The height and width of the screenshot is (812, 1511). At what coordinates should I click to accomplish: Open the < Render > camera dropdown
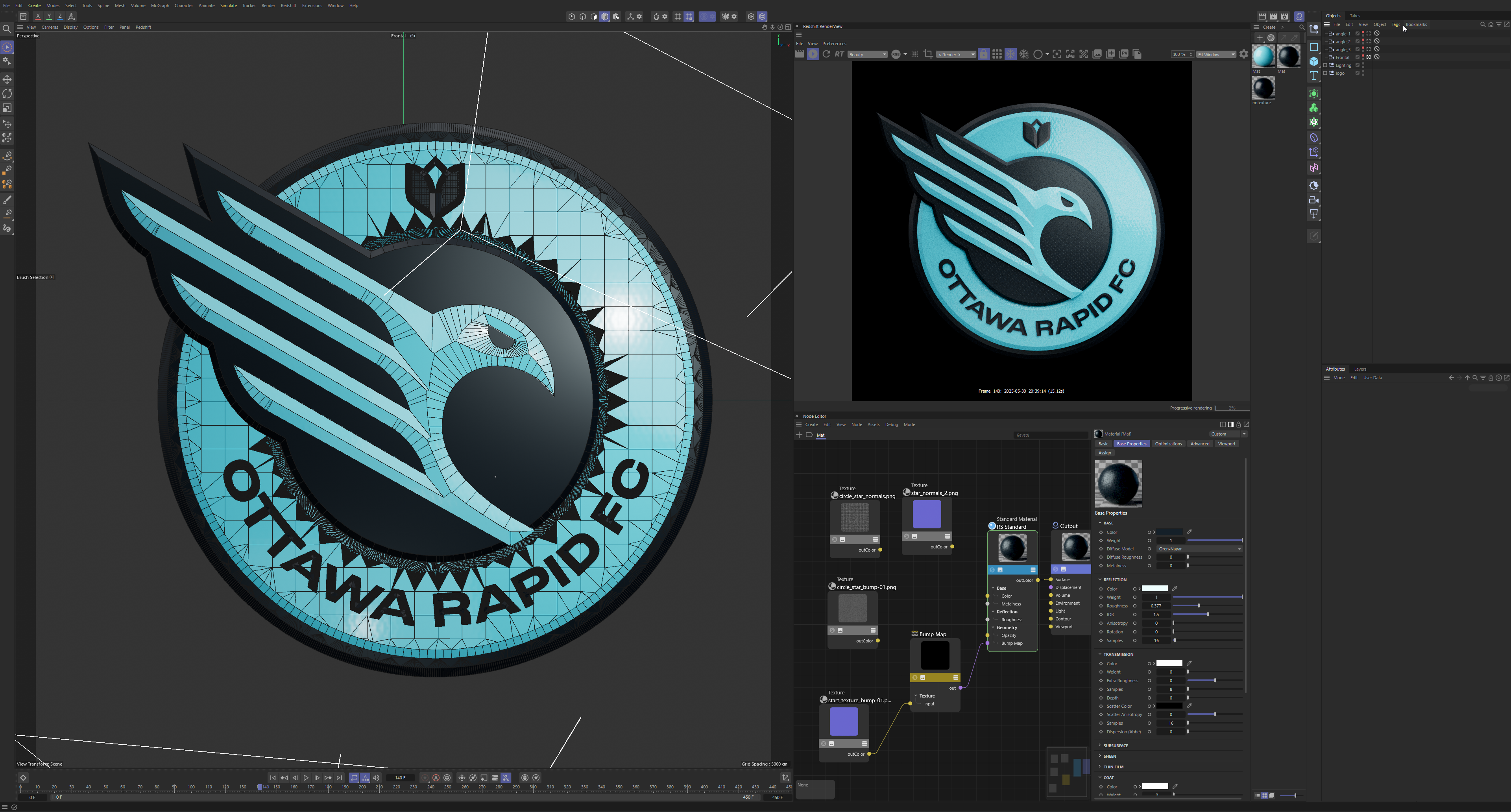pyautogui.click(x=956, y=55)
